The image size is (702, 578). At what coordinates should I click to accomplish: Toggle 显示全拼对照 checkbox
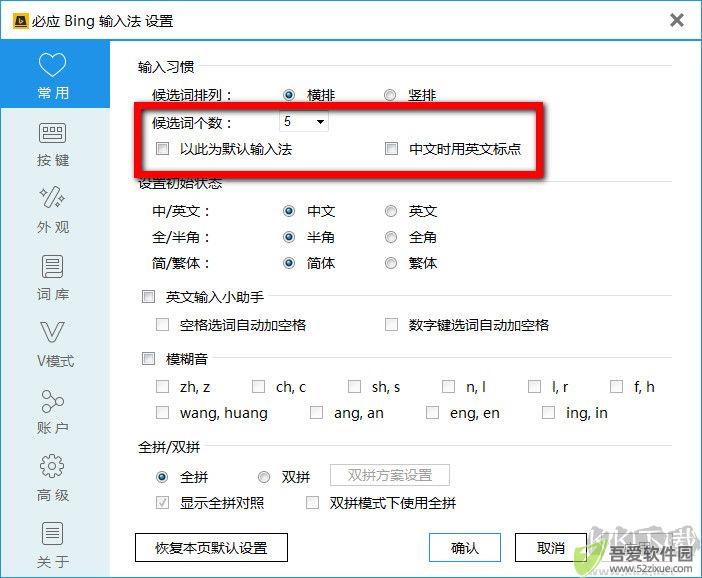pyautogui.click(x=162, y=503)
